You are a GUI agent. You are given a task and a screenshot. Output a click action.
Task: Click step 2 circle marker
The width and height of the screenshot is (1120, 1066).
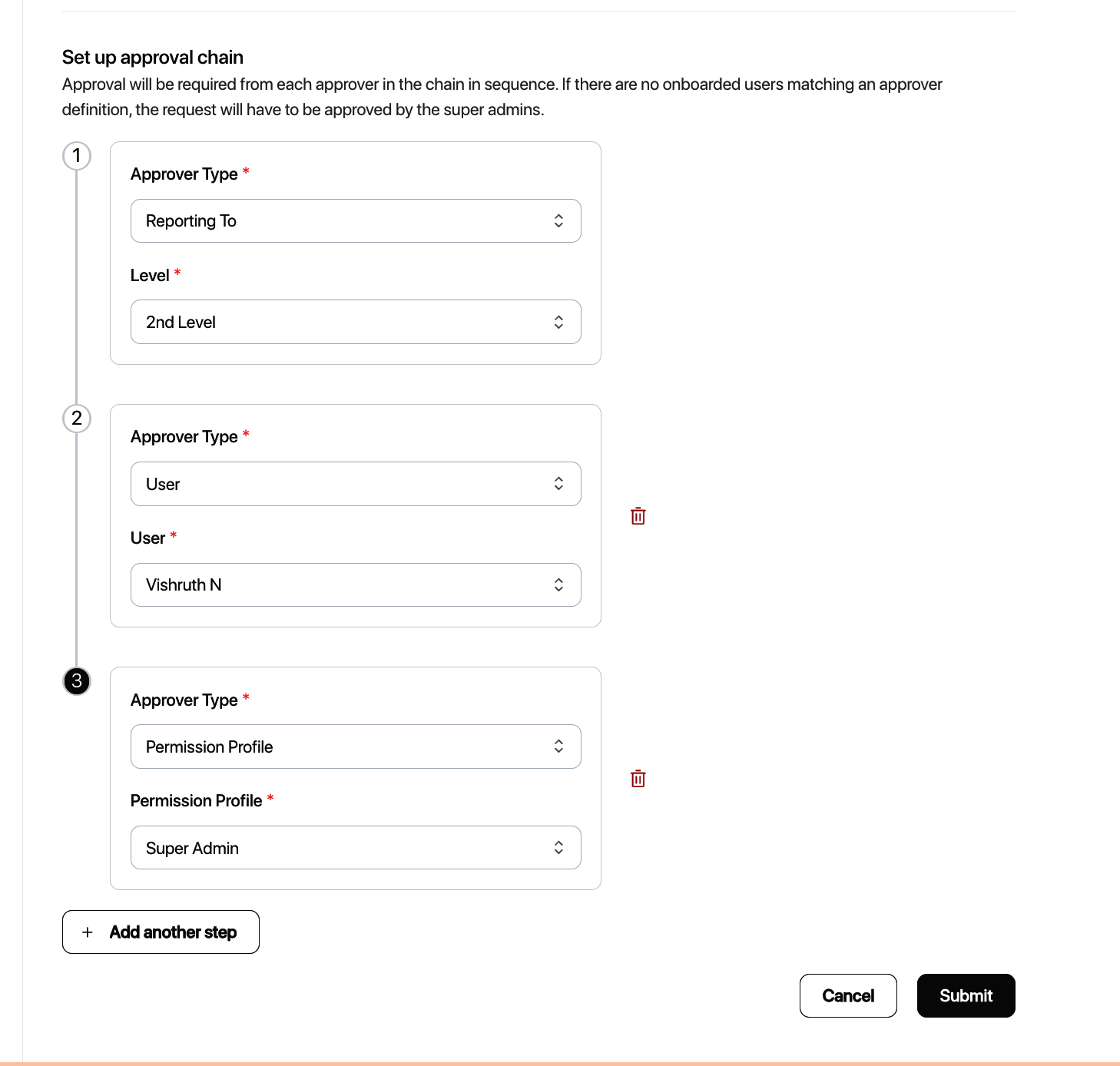point(77,419)
